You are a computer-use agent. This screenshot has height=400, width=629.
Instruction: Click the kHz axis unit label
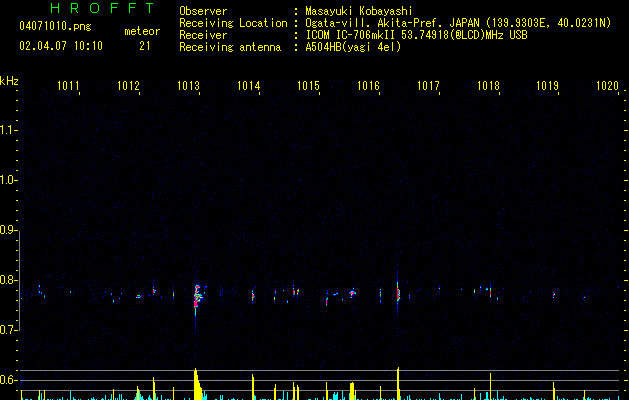click(9, 81)
